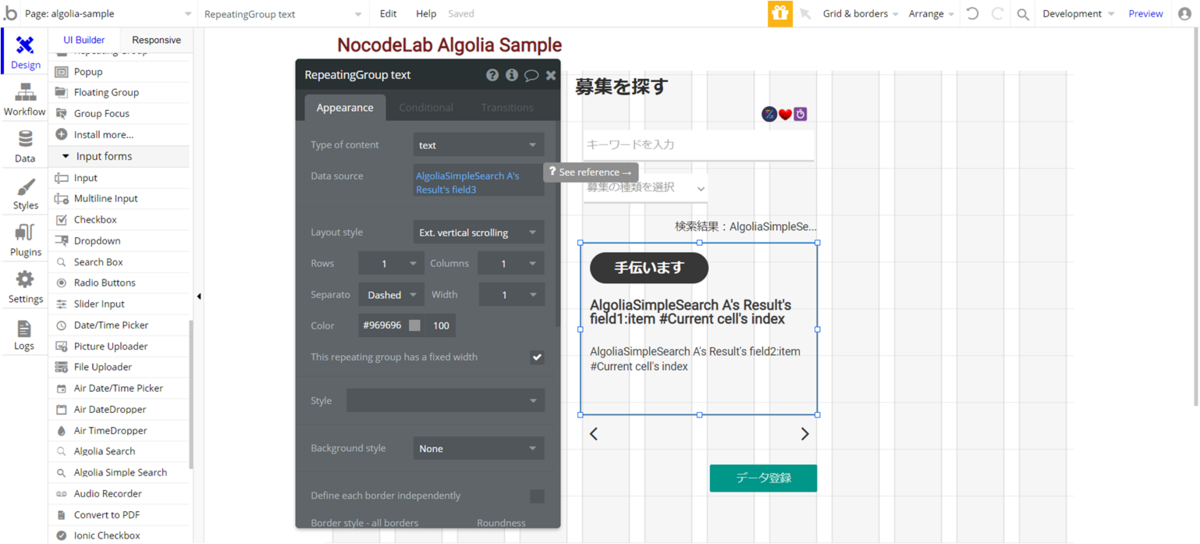Open the Rows dropdown
Screen dimensions: 1200x544
pyautogui.click(x=391, y=263)
